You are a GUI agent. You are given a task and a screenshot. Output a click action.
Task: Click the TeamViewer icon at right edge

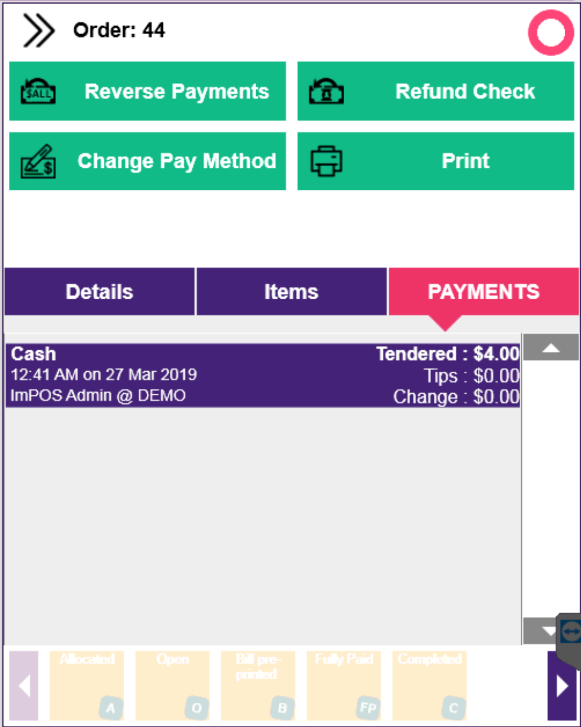pos(569,631)
